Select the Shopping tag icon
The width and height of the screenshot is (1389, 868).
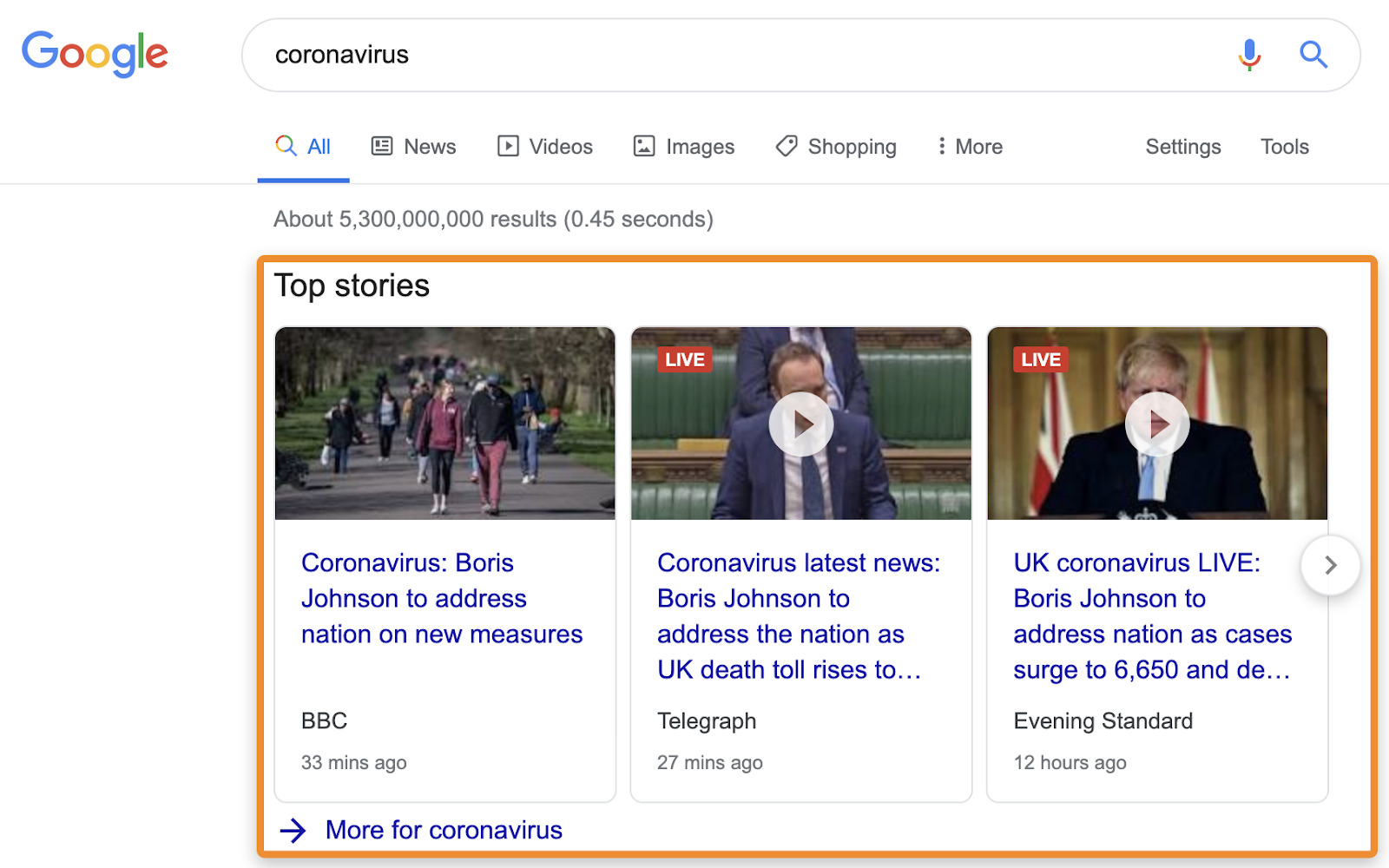(786, 147)
